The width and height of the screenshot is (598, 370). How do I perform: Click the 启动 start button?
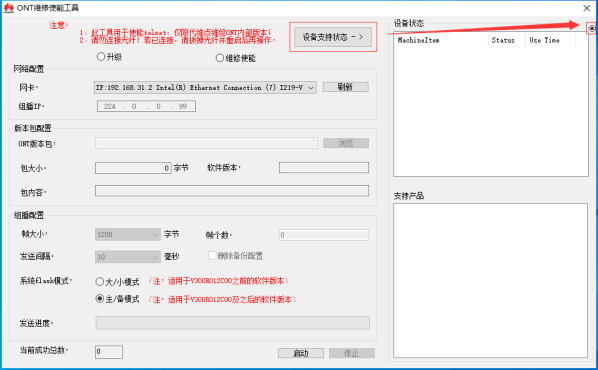click(301, 353)
